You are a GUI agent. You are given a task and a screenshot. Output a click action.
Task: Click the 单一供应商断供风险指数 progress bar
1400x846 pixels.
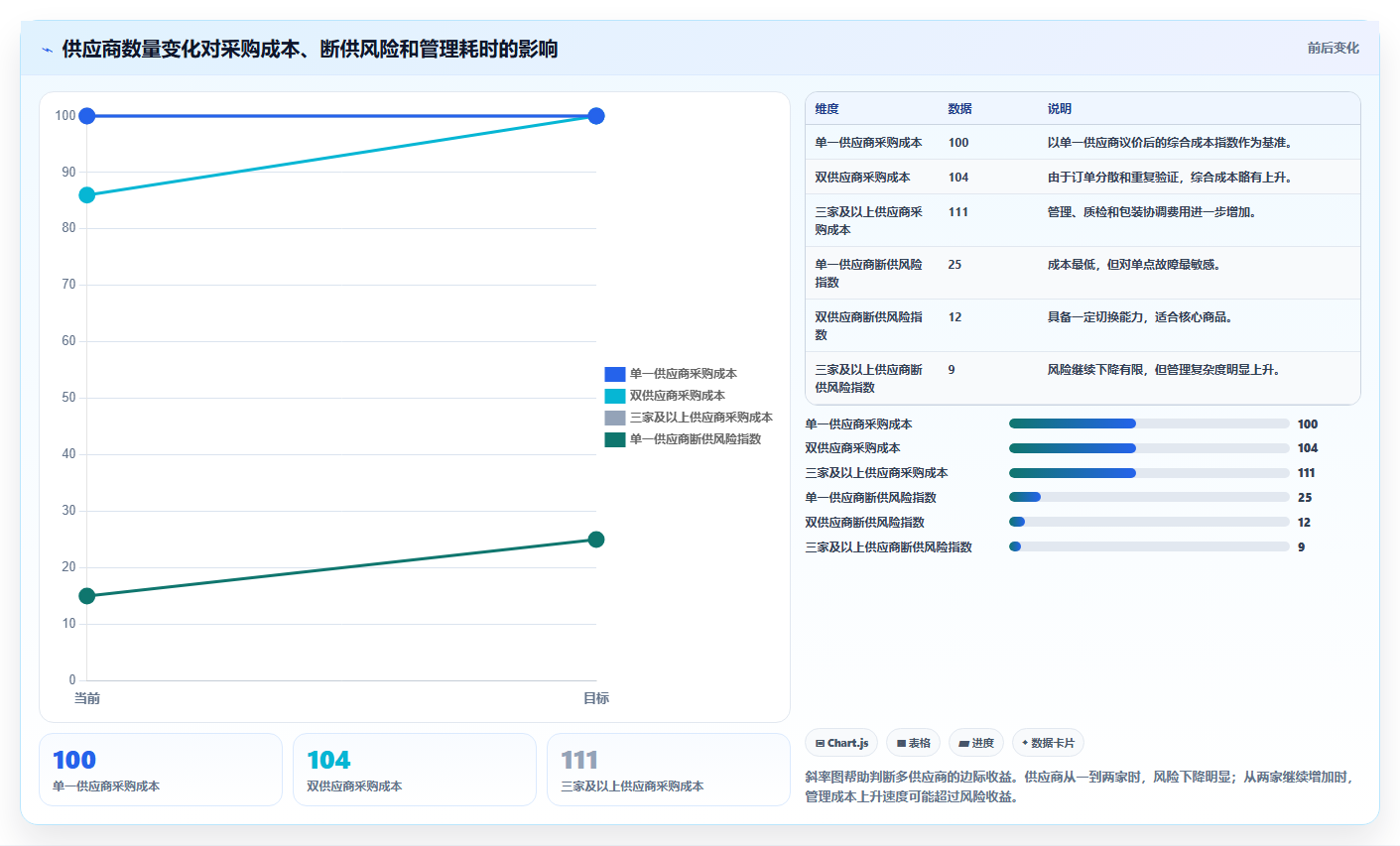click(1149, 497)
